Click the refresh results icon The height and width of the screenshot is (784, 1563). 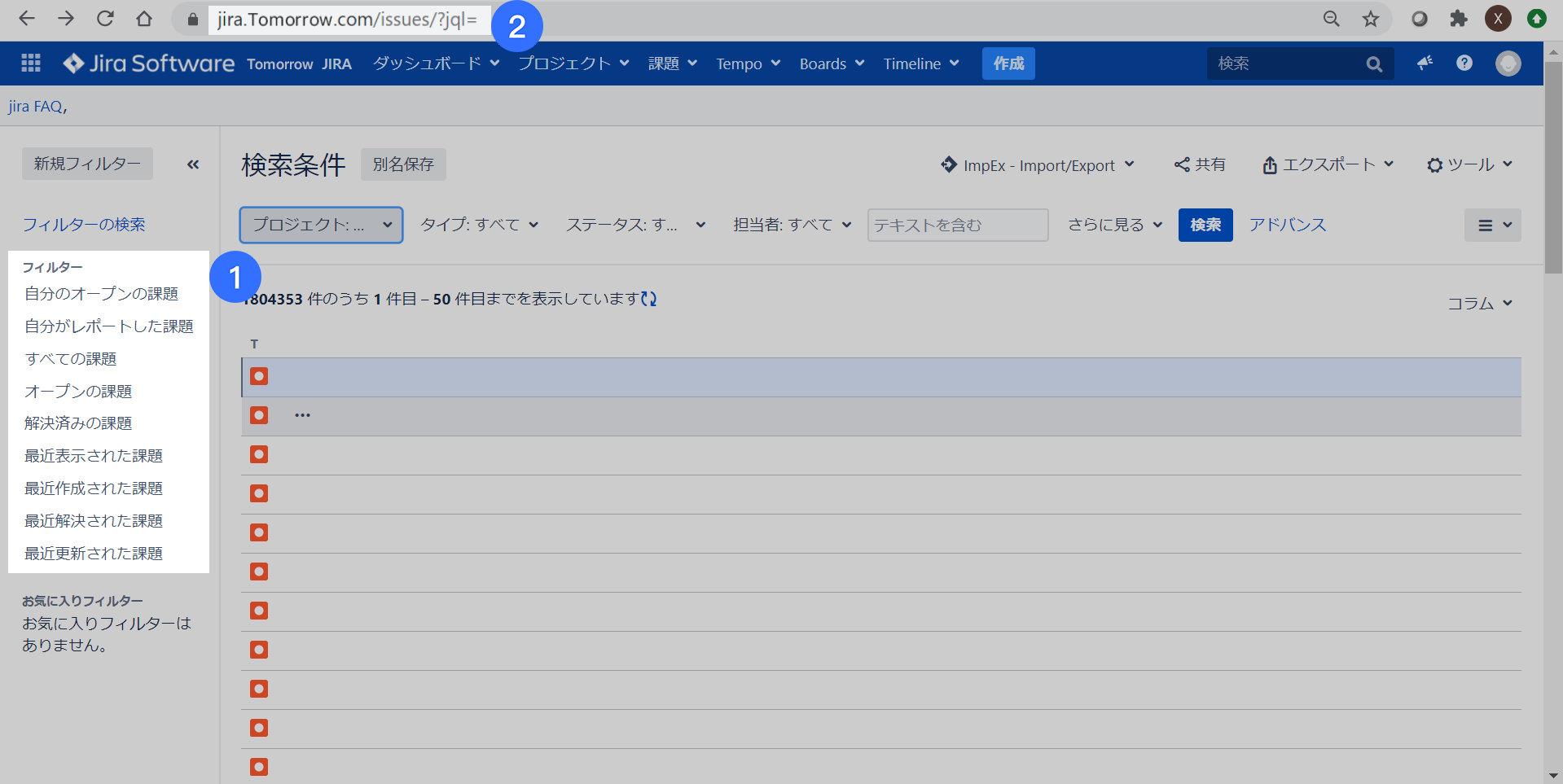(x=649, y=299)
